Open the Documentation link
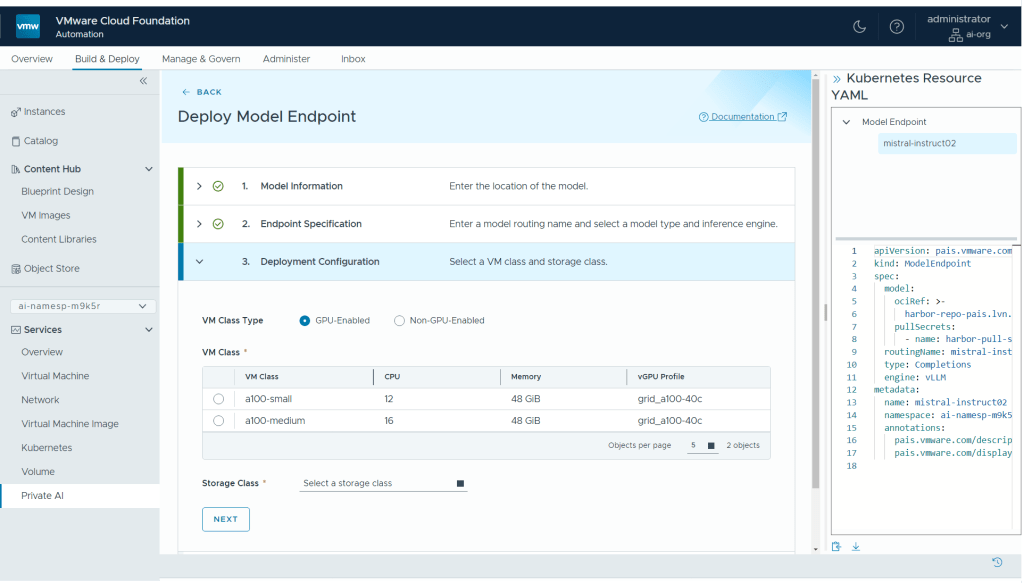This screenshot has width=1024, height=583. [743, 117]
